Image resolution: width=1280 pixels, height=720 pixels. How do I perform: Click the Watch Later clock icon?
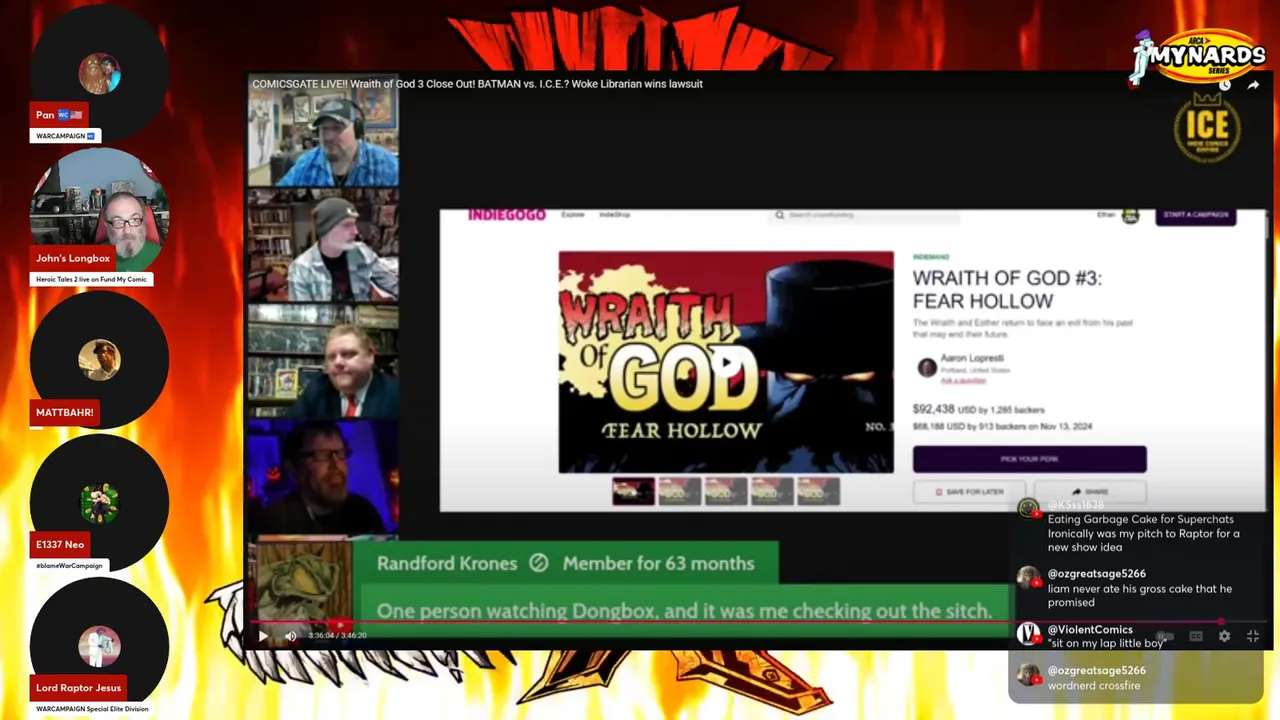click(x=1225, y=85)
